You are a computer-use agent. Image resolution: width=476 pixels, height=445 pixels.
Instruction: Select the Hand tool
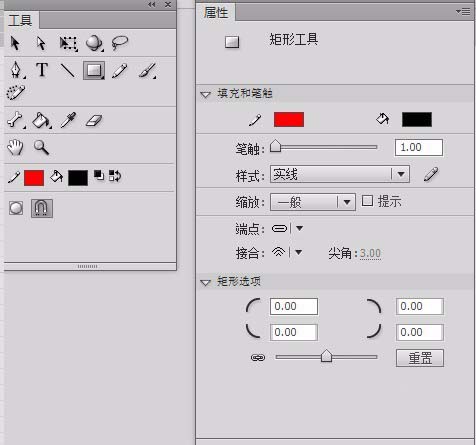[15, 147]
